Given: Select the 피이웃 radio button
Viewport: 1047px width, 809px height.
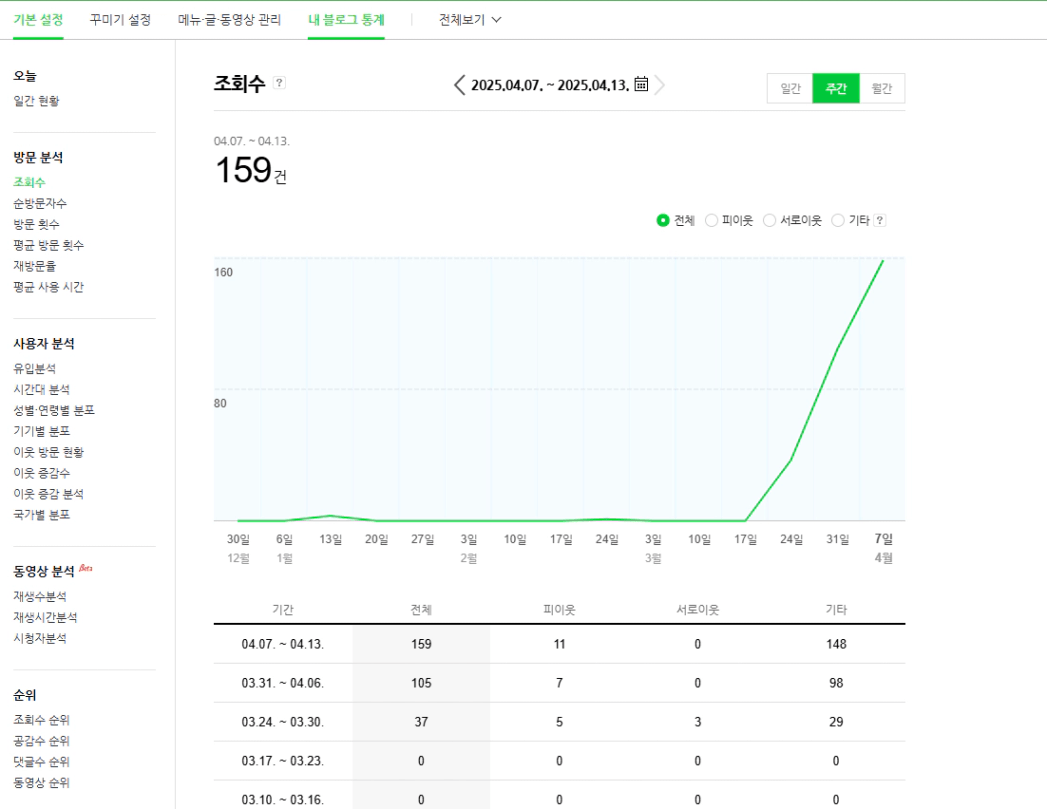Looking at the screenshot, I should [711, 220].
